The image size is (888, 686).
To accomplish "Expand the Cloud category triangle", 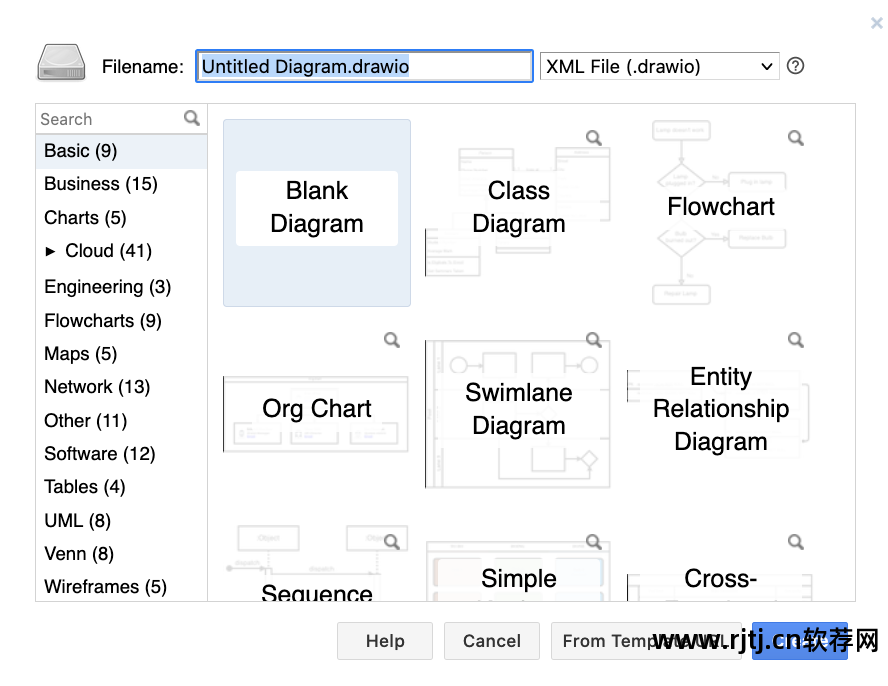I will 51,251.
